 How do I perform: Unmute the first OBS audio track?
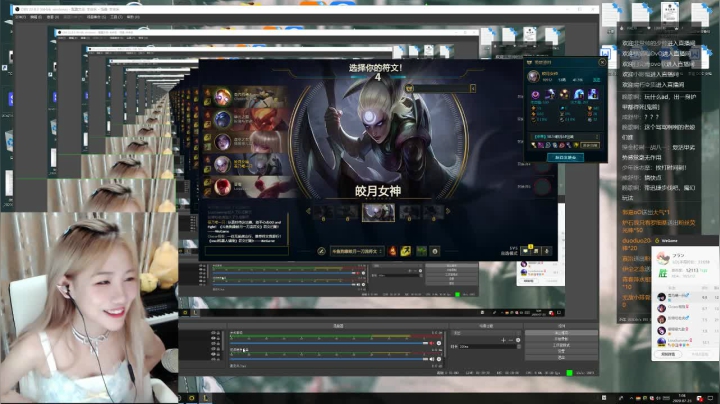point(431,343)
